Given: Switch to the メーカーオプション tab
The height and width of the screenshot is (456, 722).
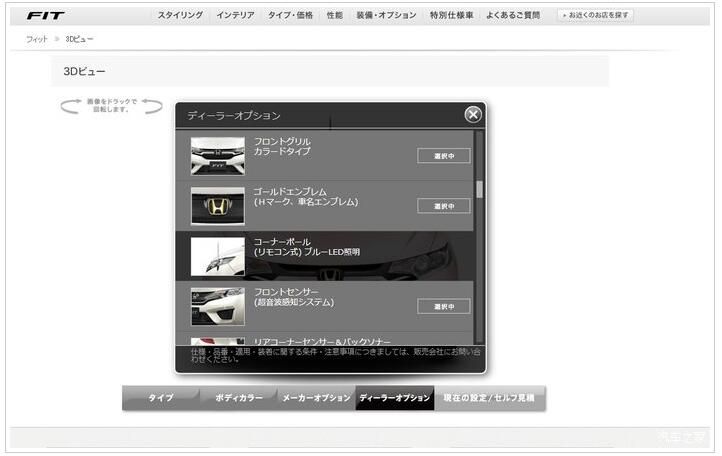Looking at the screenshot, I should 316,398.
